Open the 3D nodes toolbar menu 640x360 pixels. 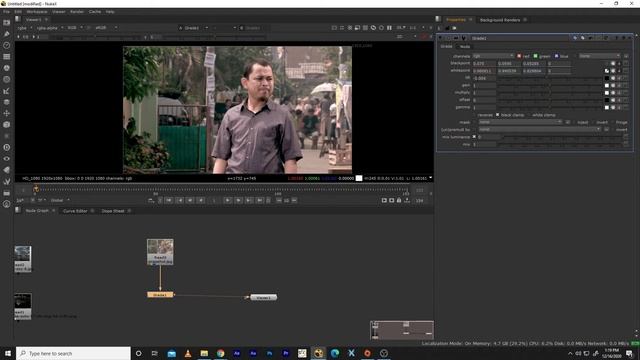(x=7, y=124)
